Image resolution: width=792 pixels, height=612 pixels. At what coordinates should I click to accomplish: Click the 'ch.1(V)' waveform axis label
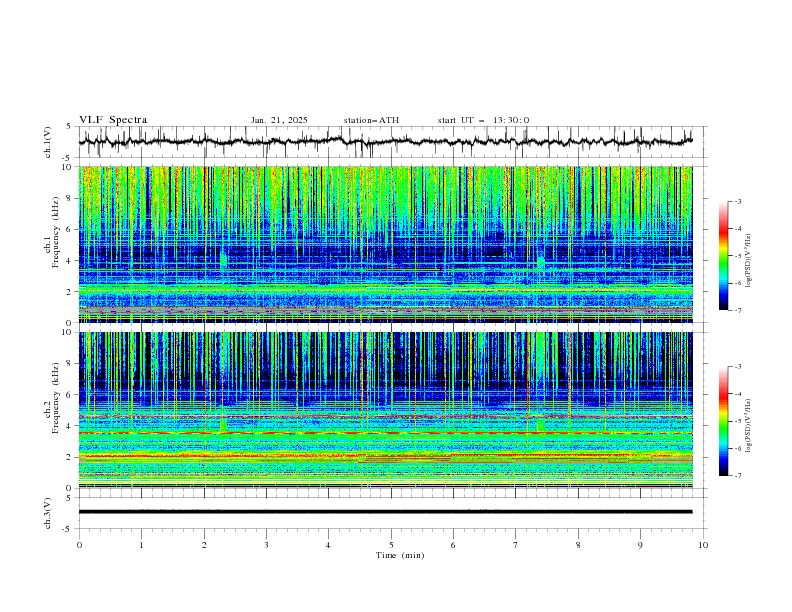(x=48, y=142)
